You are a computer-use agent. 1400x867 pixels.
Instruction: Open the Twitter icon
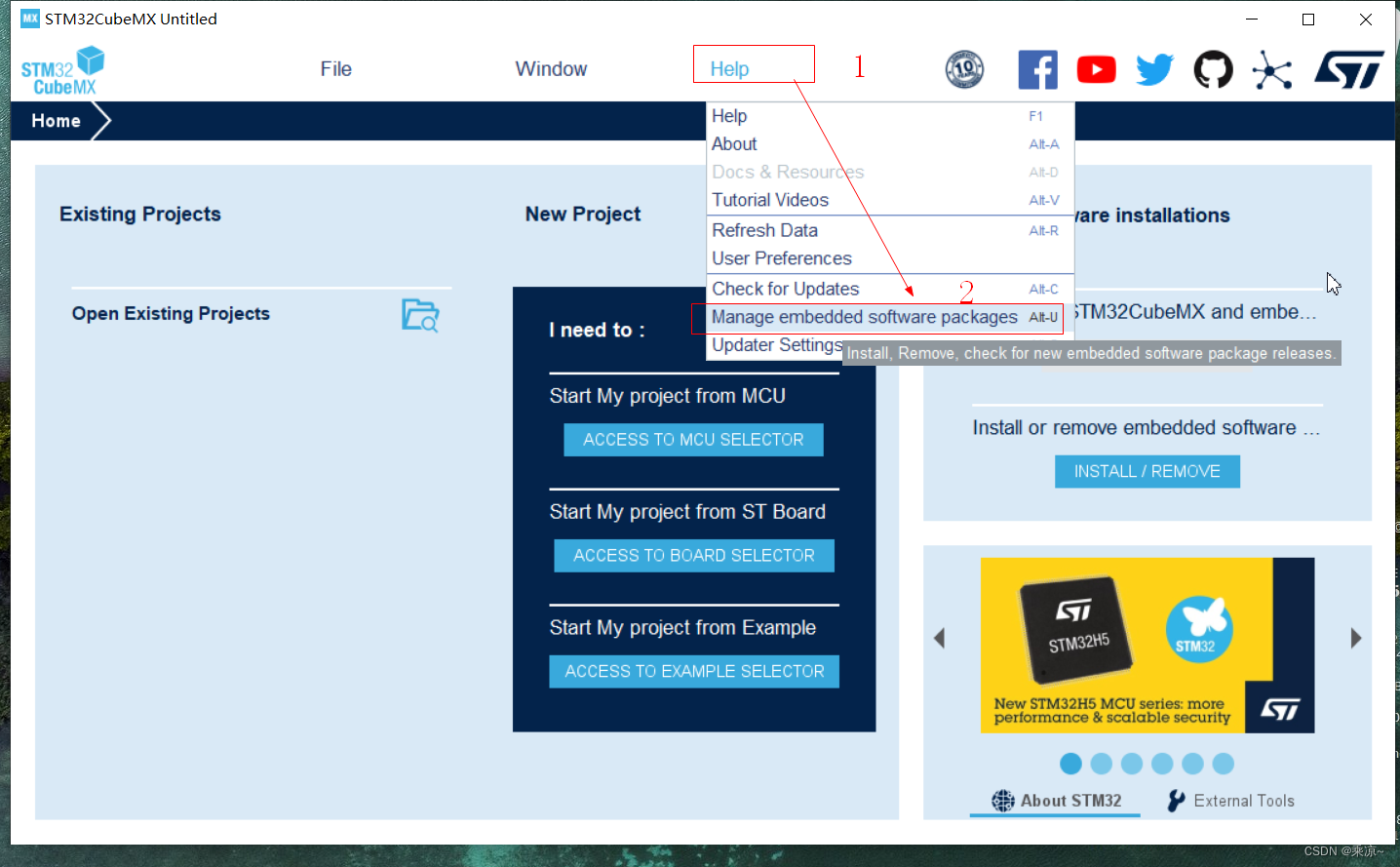(x=1154, y=69)
